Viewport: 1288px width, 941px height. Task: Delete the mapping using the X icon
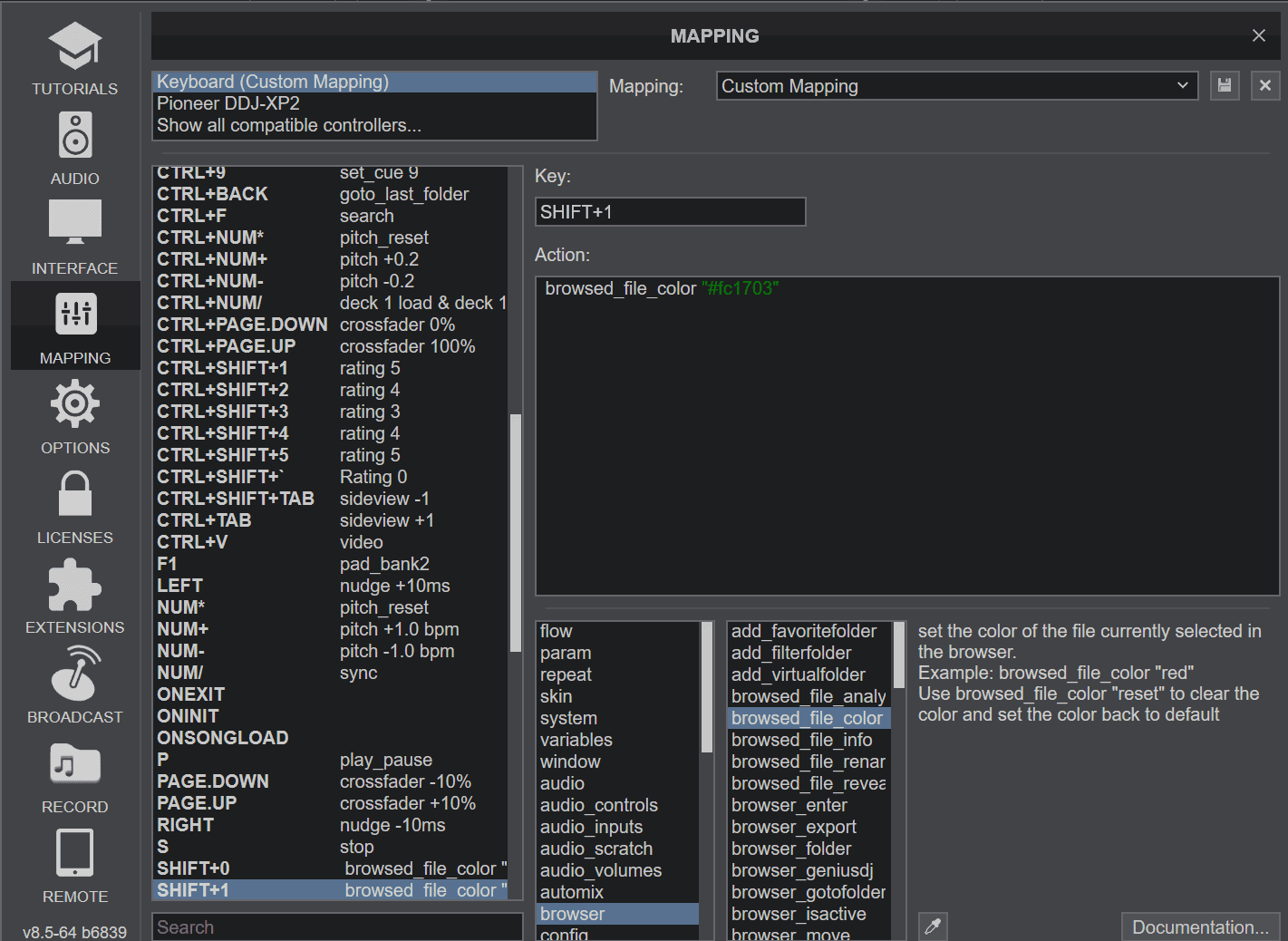[1265, 85]
